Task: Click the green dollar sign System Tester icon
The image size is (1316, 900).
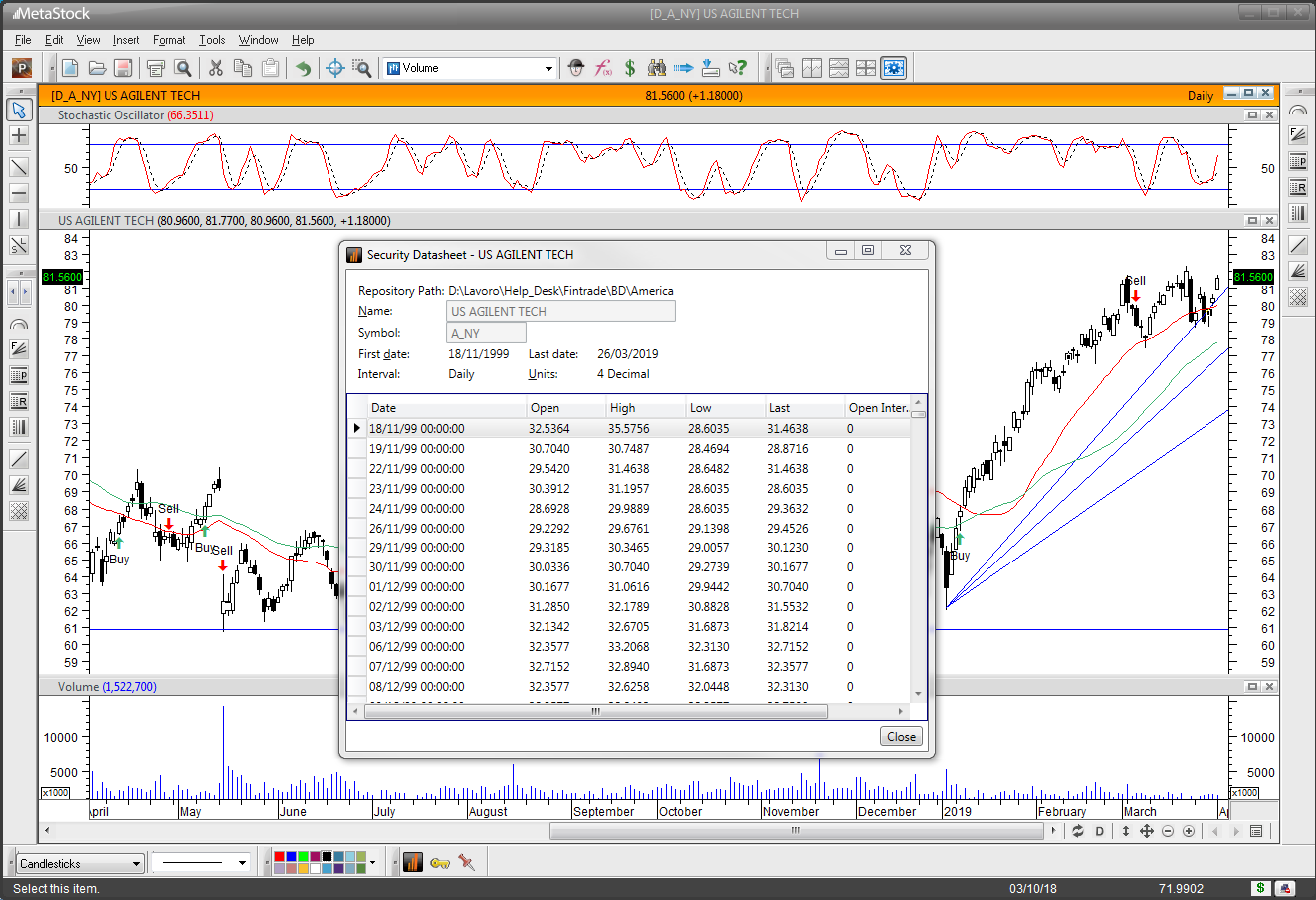Action: (629, 68)
